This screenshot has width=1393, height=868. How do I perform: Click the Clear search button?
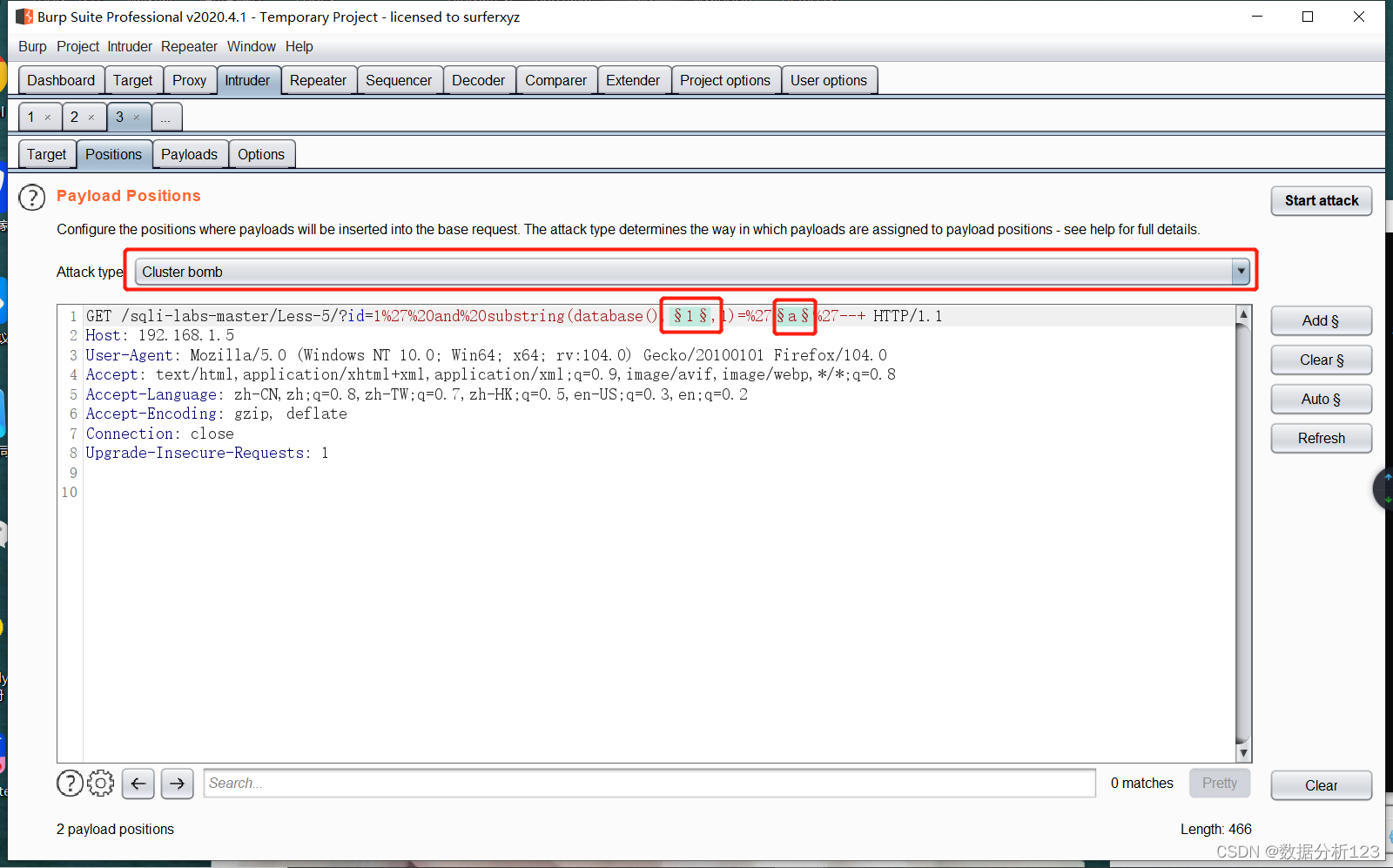[x=1322, y=785]
